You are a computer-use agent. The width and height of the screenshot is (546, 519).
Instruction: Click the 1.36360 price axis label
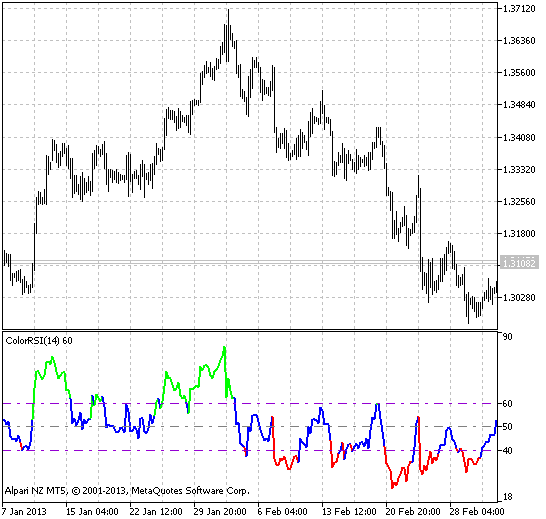coord(519,41)
